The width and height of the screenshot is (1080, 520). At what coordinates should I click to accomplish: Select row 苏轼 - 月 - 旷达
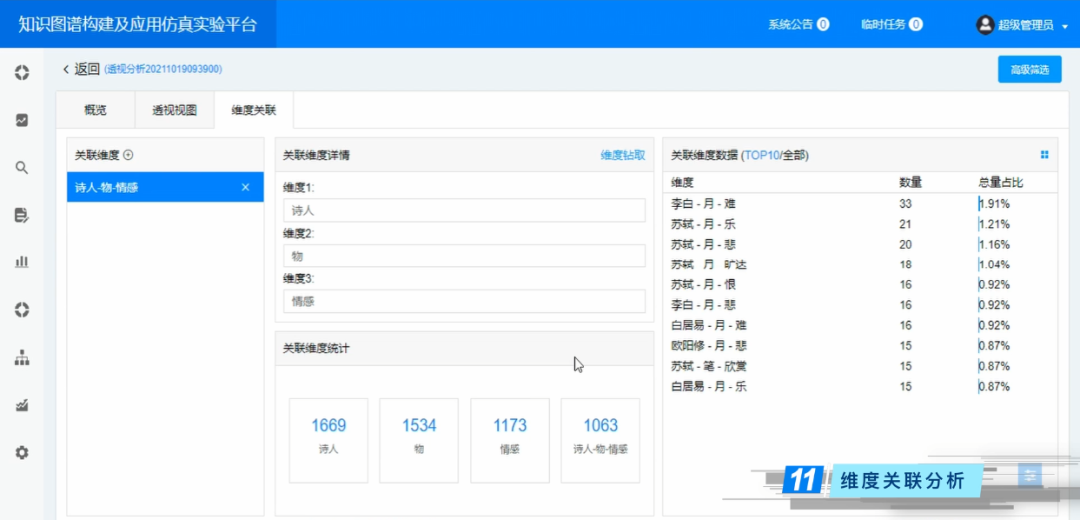coord(860,264)
